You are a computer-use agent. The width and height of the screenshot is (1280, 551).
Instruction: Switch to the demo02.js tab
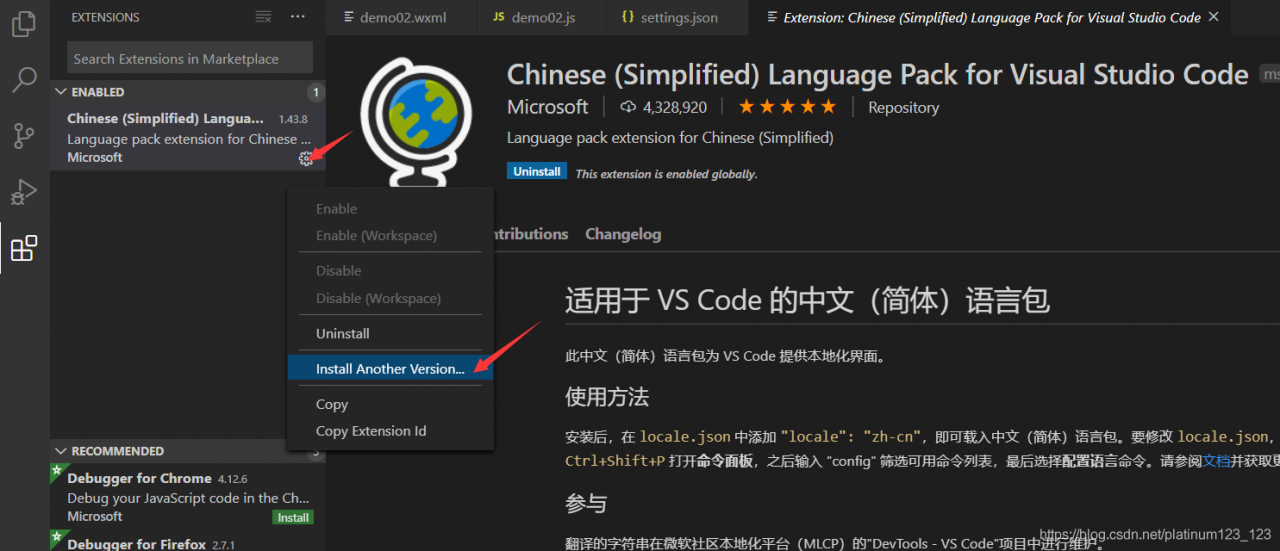(x=540, y=17)
